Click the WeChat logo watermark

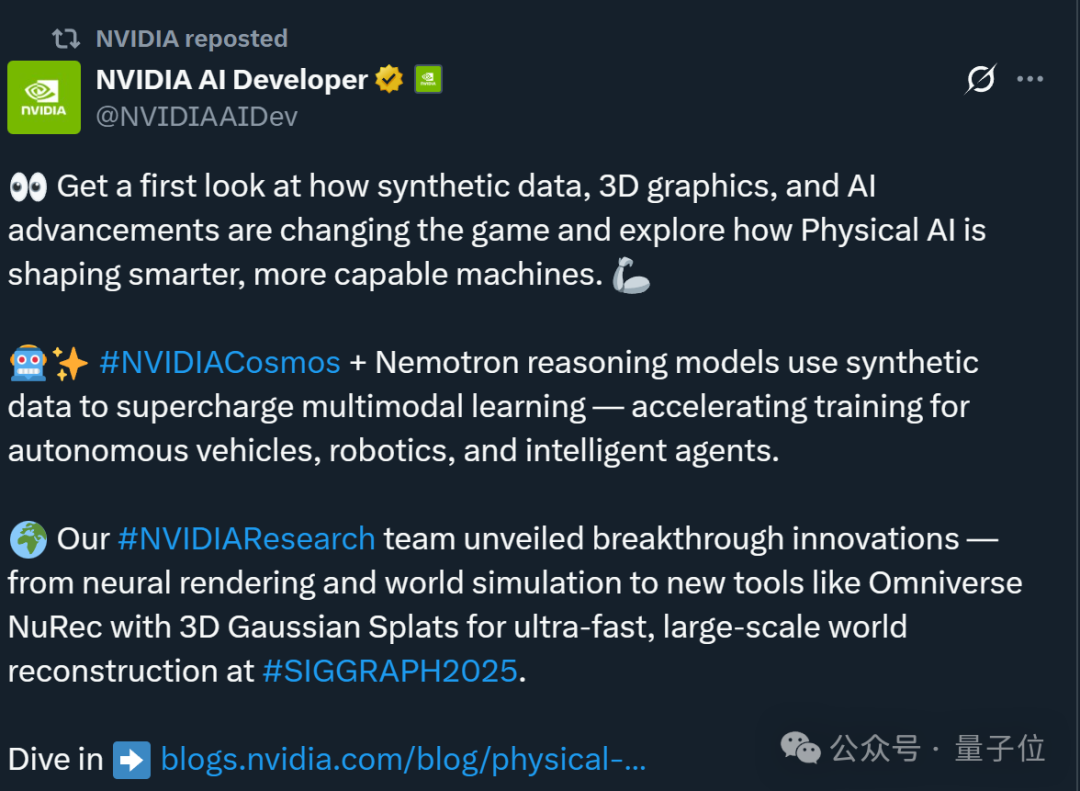(800, 747)
